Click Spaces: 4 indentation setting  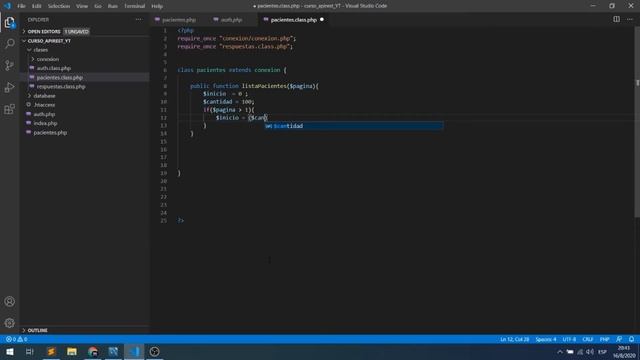(546, 339)
